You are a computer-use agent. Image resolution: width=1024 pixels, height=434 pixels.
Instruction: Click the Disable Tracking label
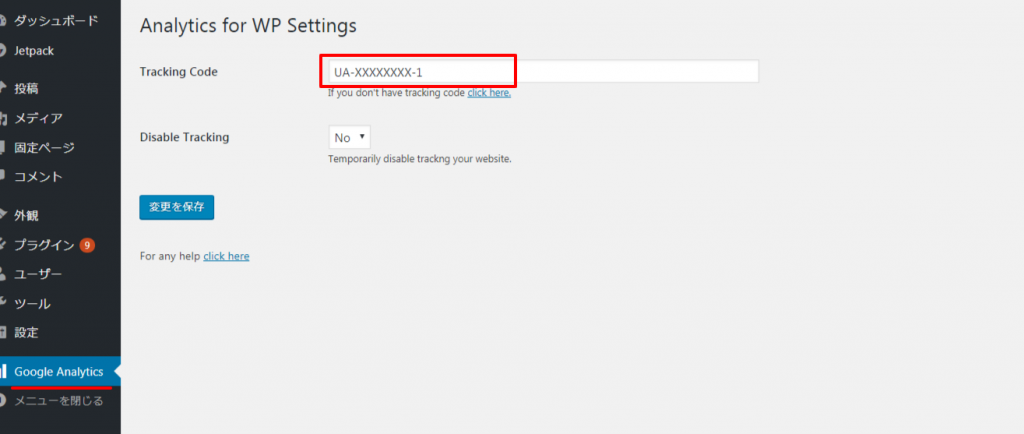(x=184, y=138)
